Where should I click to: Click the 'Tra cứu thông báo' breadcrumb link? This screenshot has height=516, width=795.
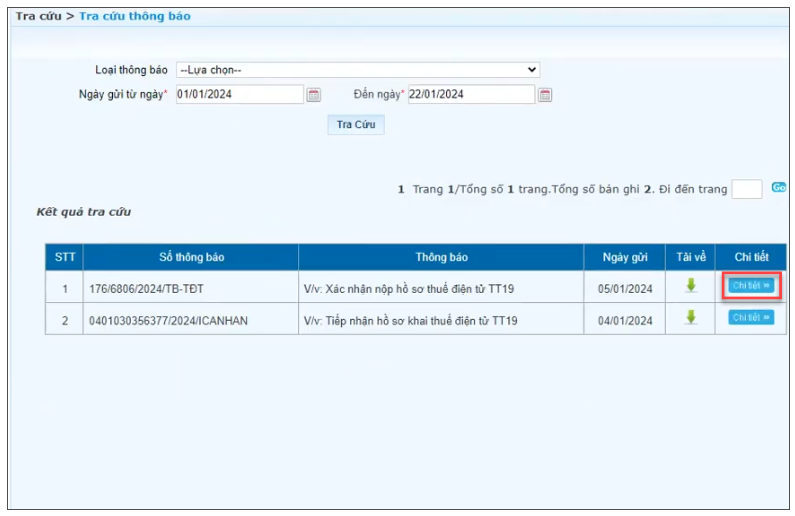tap(135, 16)
